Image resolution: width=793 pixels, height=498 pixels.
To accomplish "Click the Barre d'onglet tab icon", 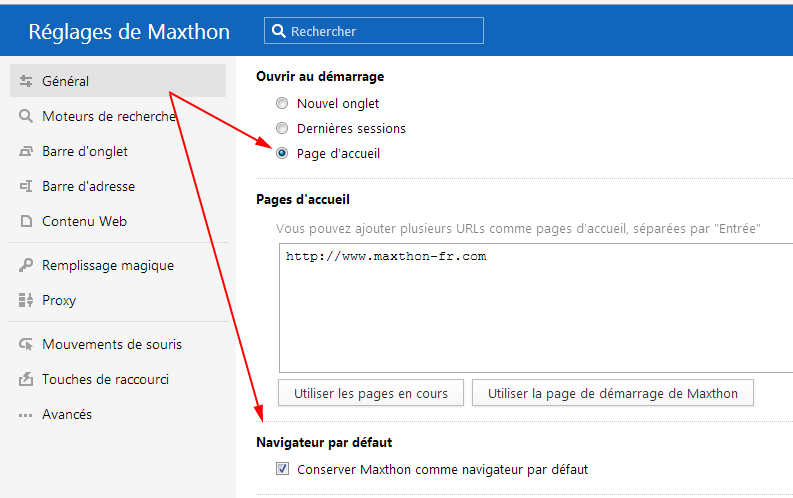I will pyautogui.click(x=26, y=151).
